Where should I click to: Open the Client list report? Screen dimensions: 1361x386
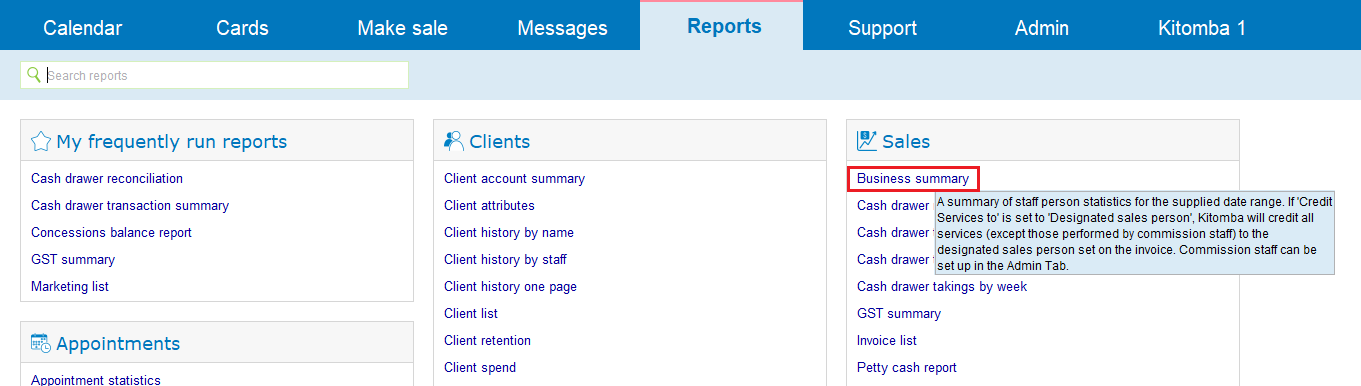471,314
